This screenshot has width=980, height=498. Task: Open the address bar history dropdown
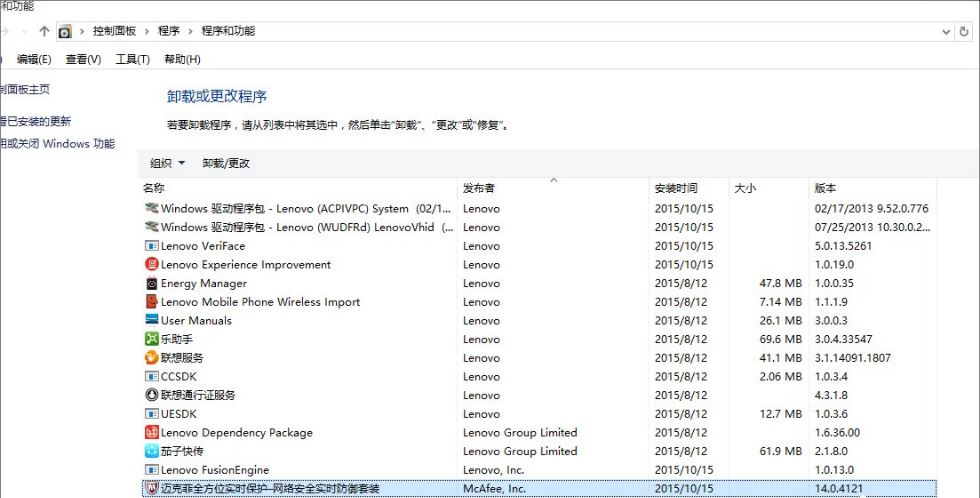pos(946,31)
